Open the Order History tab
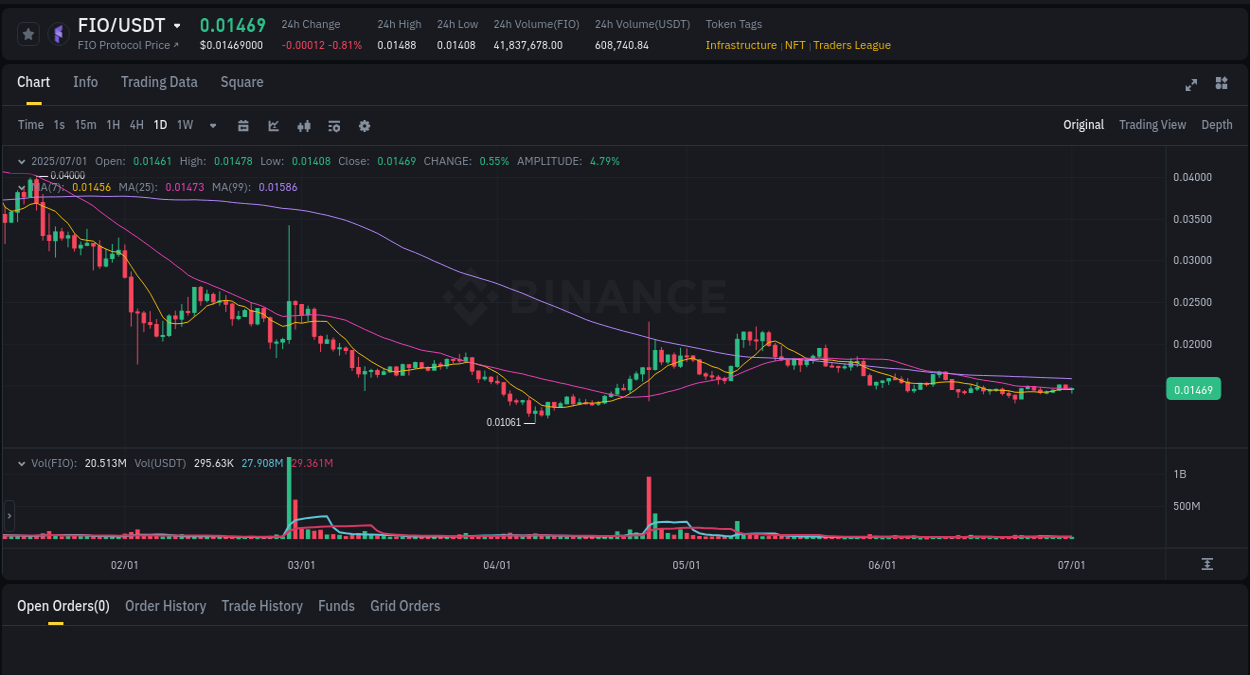 click(165, 606)
